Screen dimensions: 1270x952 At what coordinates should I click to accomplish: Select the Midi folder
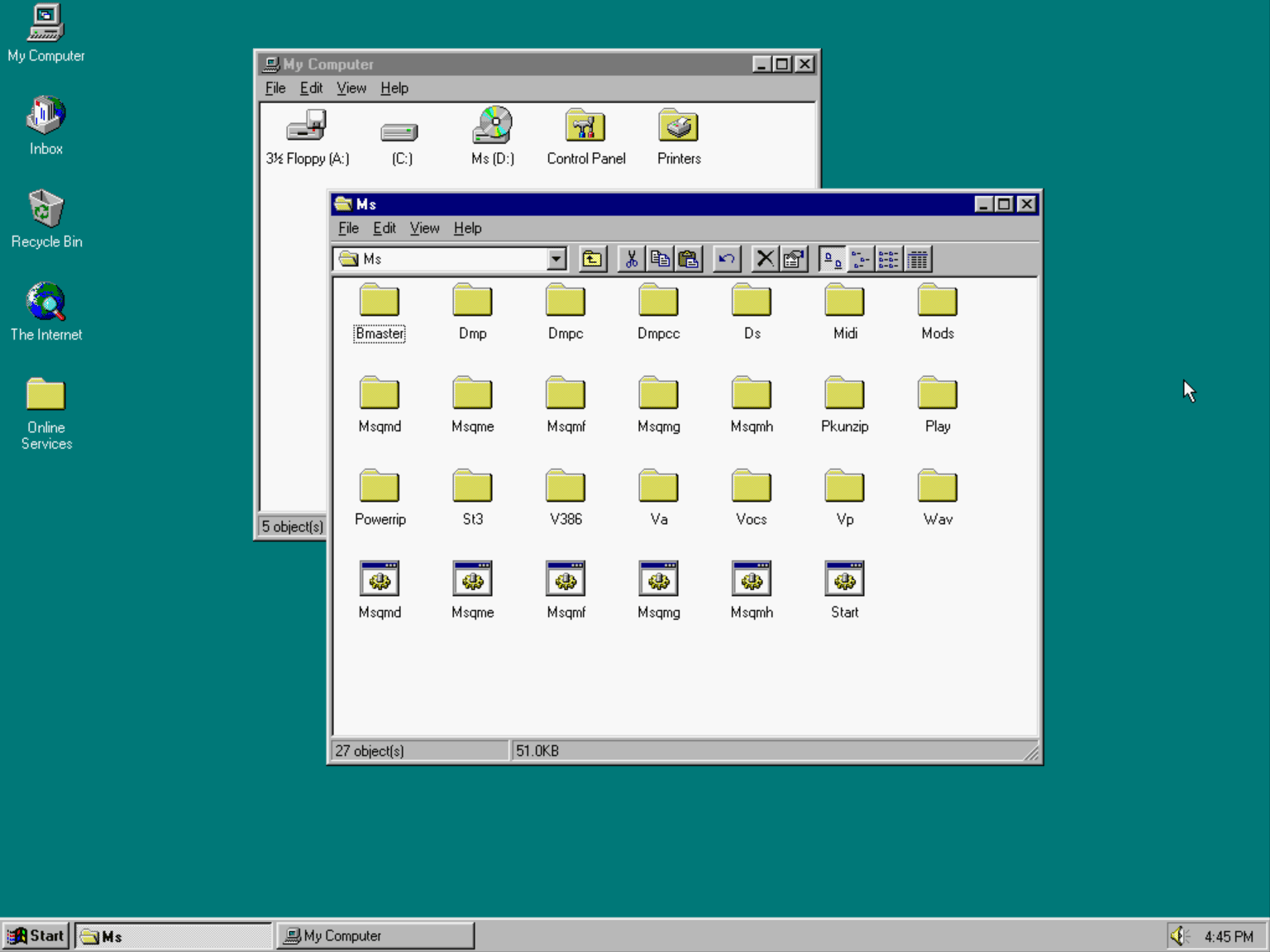[x=845, y=312]
